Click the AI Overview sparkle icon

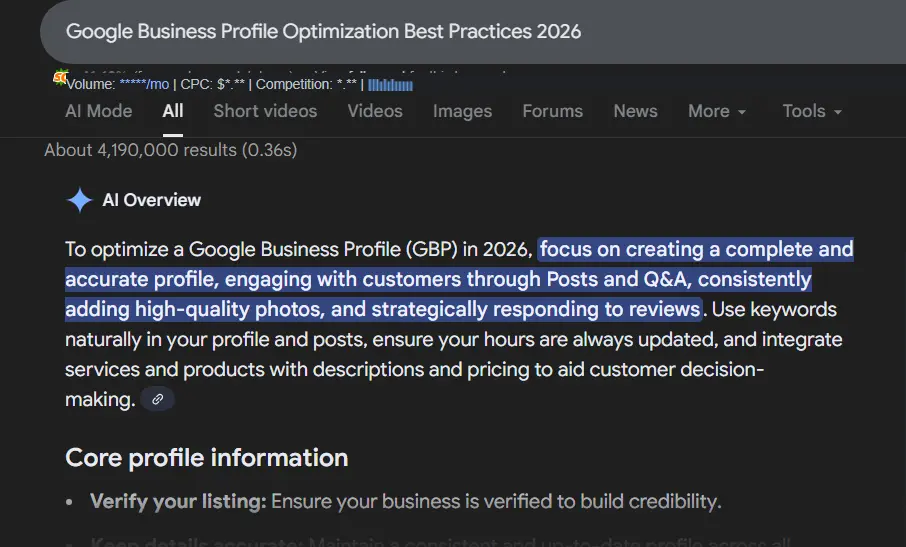coord(79,200)
